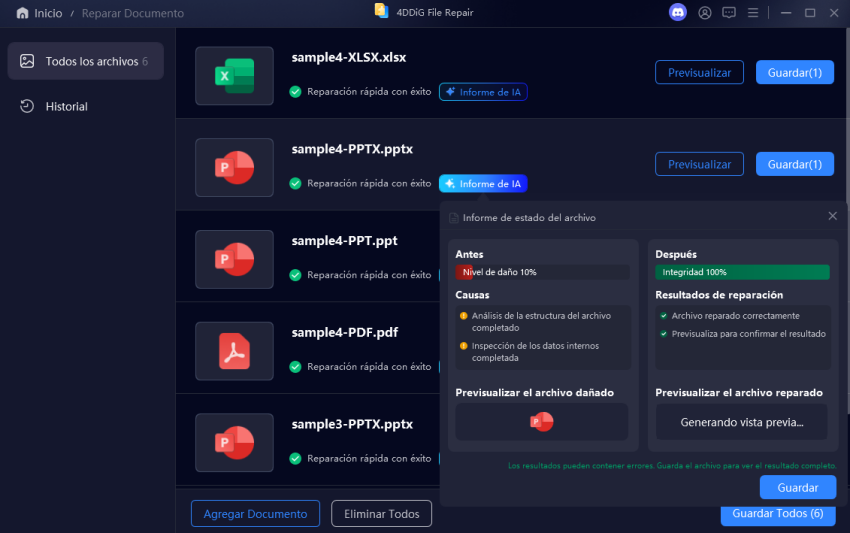Open the user account icon
850x533 pixels.
tap(704, 13)
